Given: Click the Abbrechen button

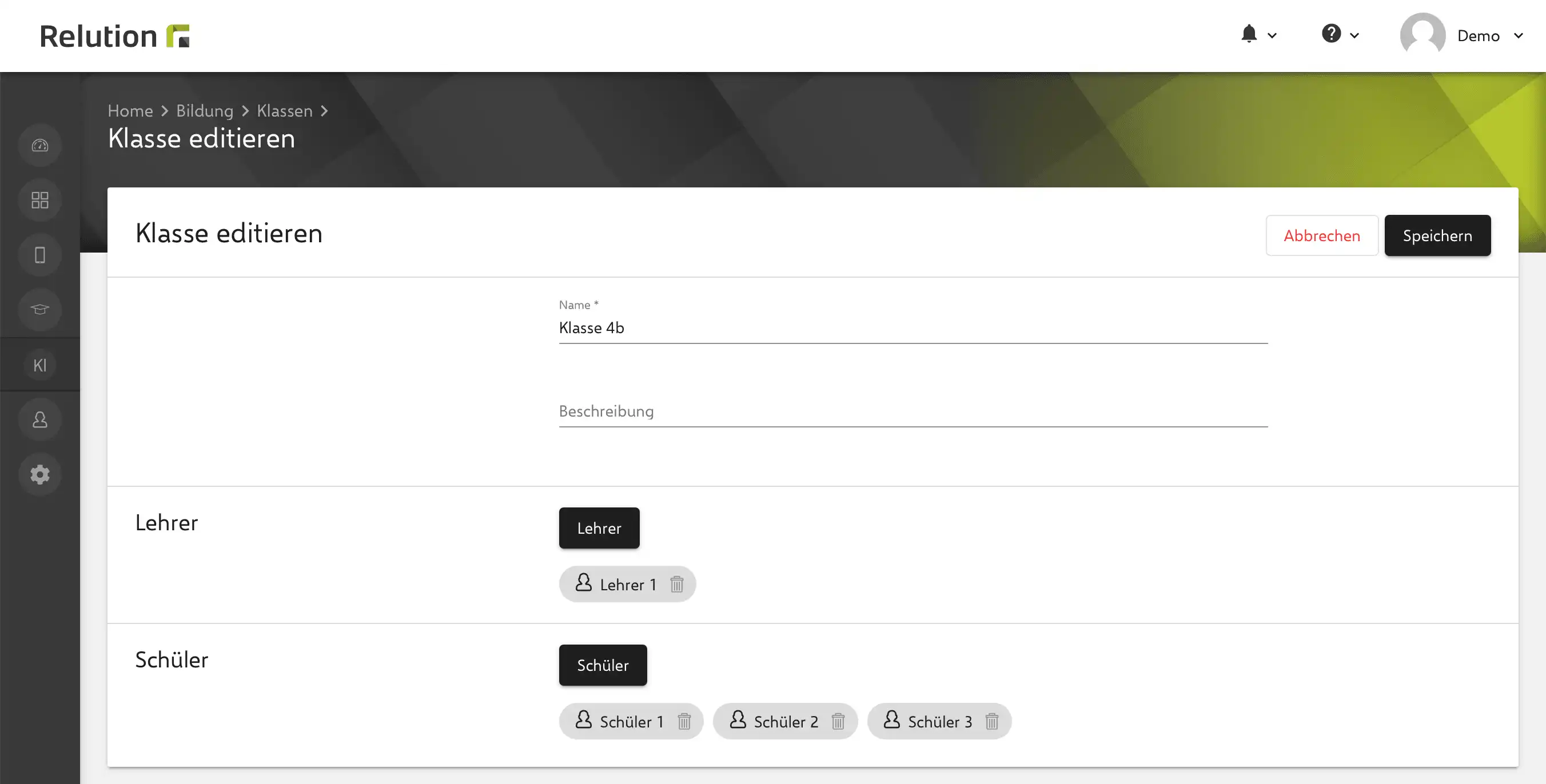Looking at the screenshot, I should coord(1321,236).
